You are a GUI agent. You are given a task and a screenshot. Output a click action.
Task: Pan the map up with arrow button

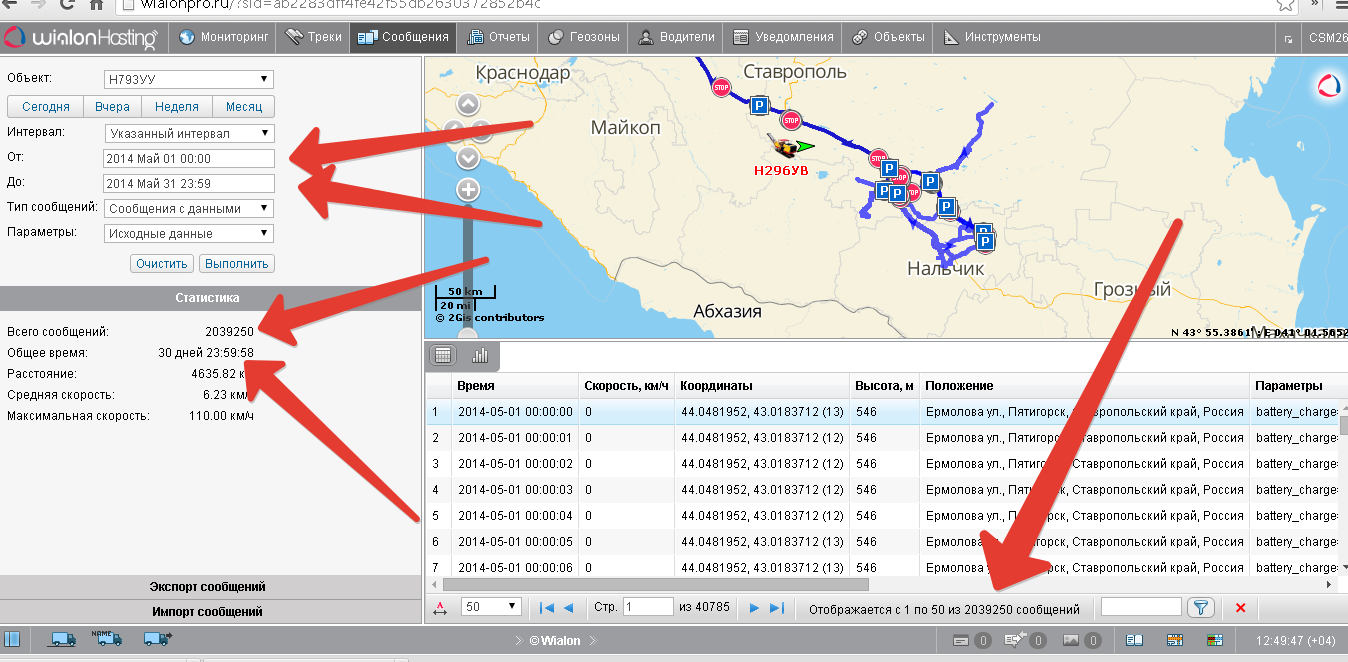pos(467,105)
